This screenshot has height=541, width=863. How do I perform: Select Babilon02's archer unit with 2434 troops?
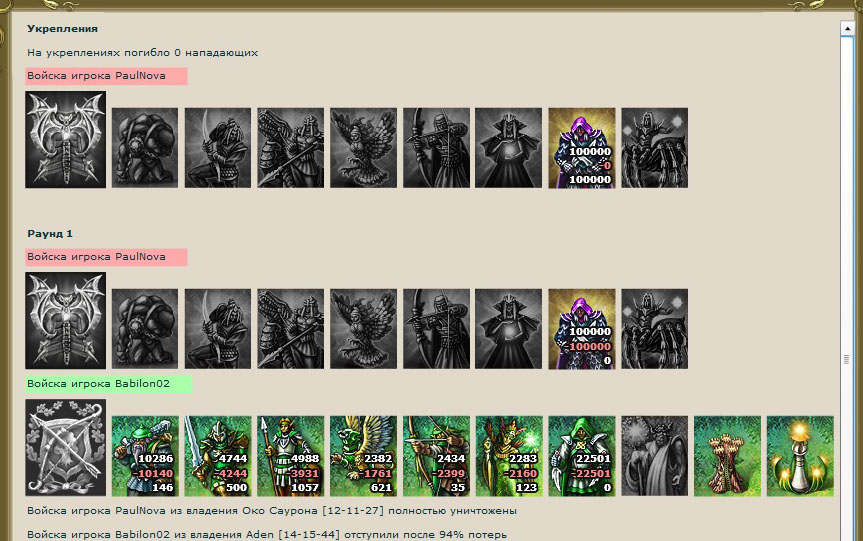436,456
